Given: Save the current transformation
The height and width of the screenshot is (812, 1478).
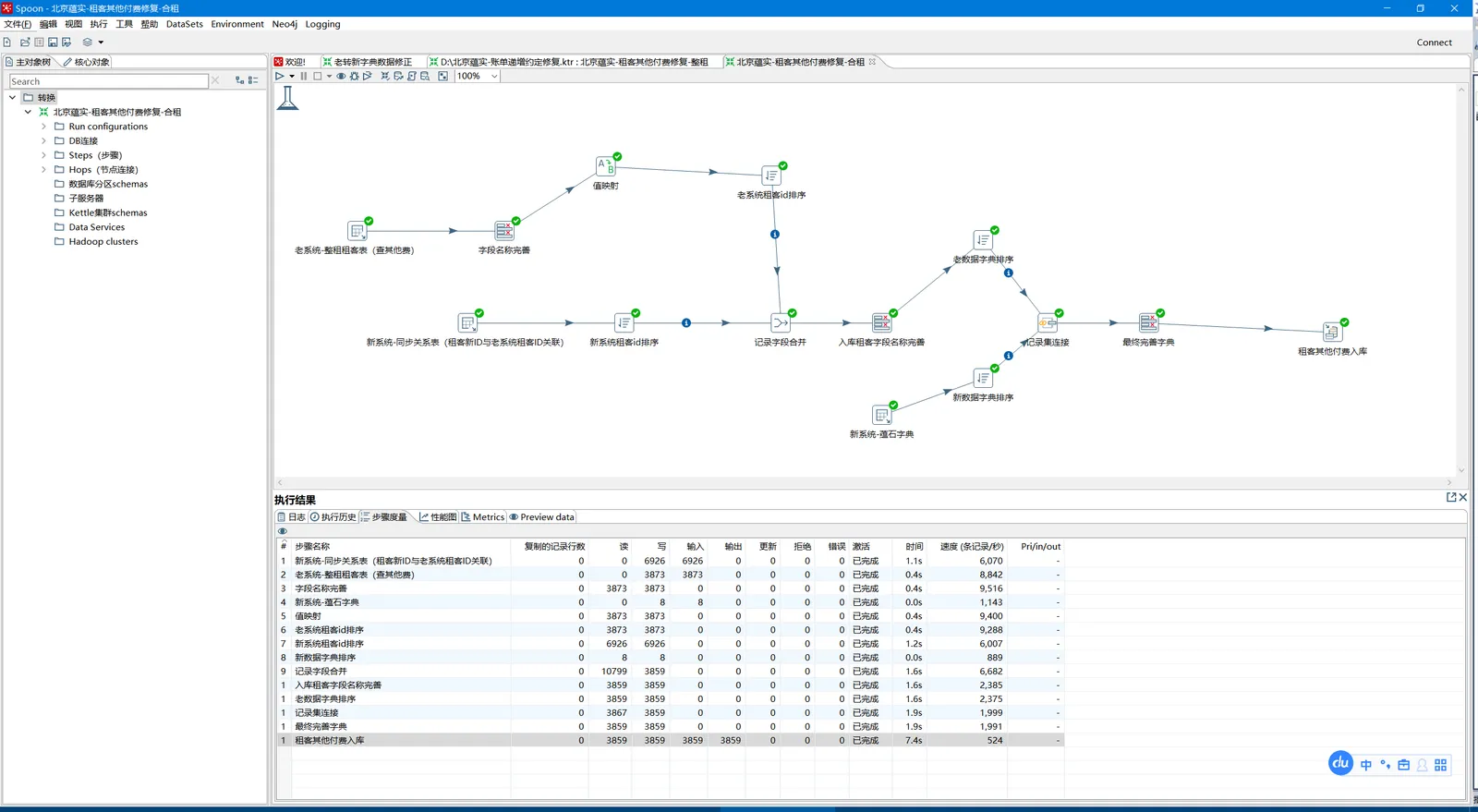Looking at the screenshot, I should [53, 42].
